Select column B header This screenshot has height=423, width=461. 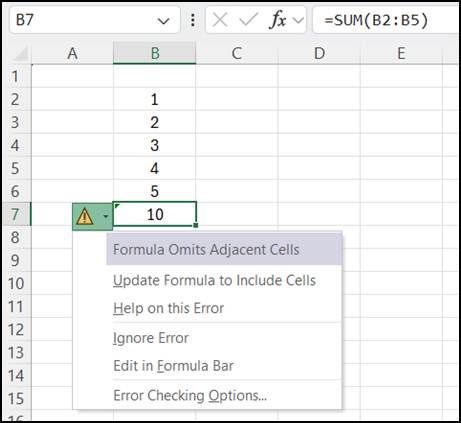pos(155,53)
